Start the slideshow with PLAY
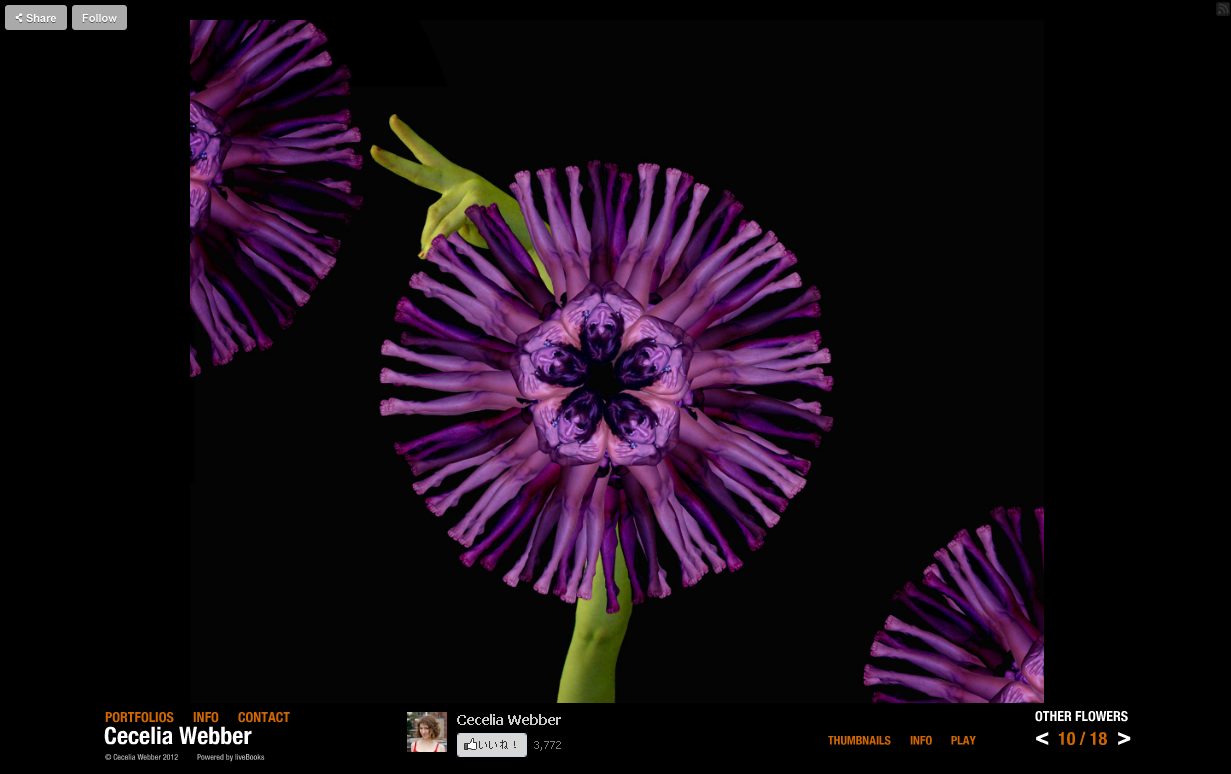This screenshot has height=774, width=1231. tap(963, 741)
